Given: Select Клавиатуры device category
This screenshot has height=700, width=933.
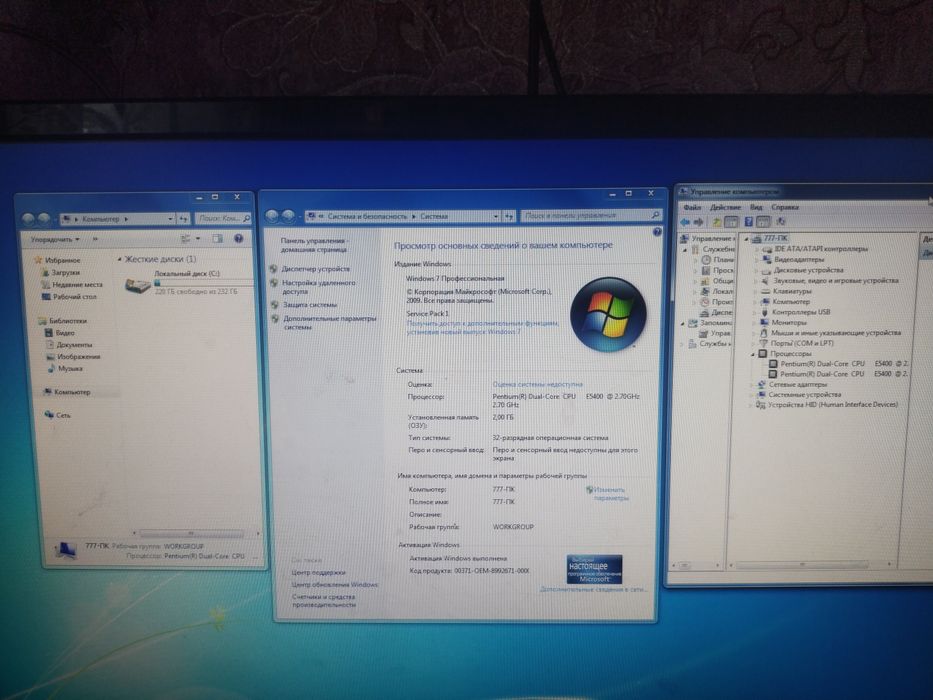Looking at the screenshot, I should click(786, 292).
